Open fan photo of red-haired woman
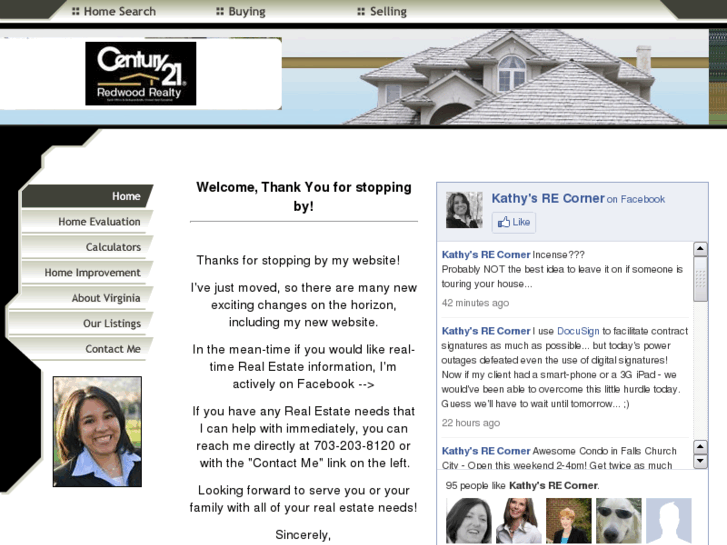This screenshot has width=727, height=545. pyautogui.click(x=569, y=520)
